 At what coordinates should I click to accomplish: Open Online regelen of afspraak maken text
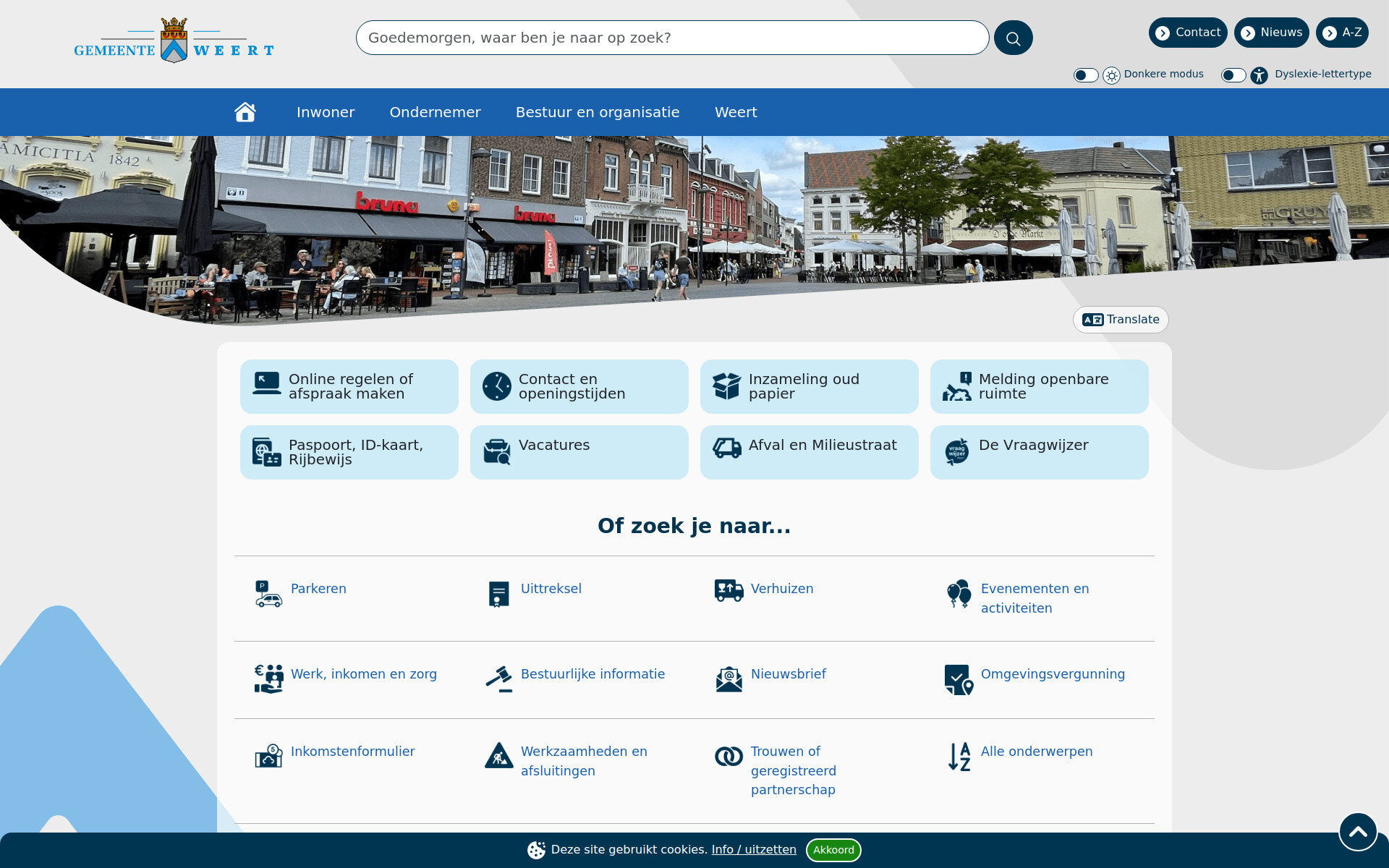tap(351, 386)
